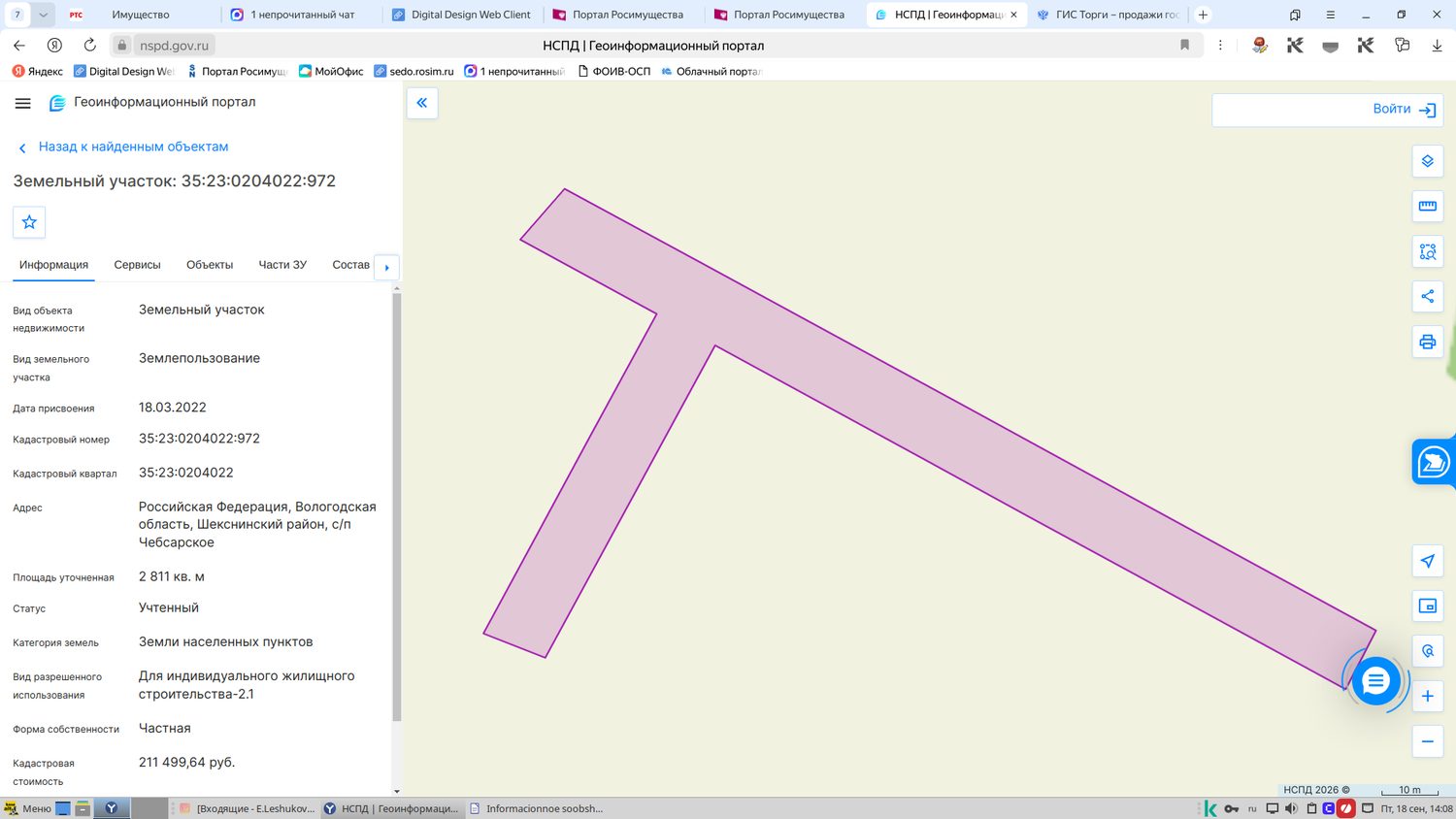This screenshot has width=1456, height=819.
Task: Open the Меню button in taskbar
Action: [28, 808]
